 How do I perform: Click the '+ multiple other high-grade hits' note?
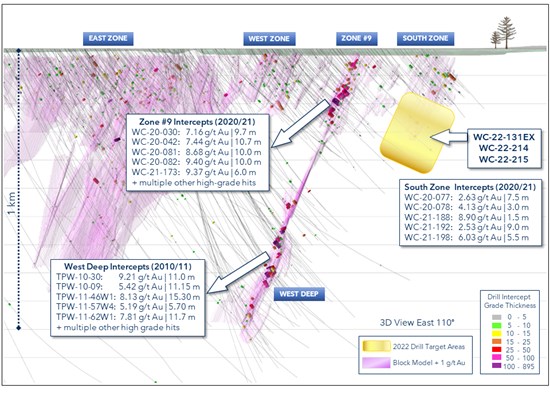(194, 183)
